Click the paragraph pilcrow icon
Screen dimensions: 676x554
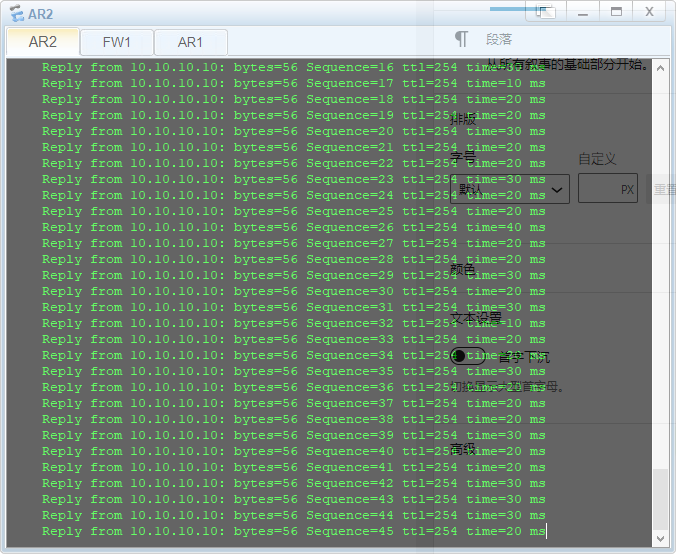pos(461,39)
